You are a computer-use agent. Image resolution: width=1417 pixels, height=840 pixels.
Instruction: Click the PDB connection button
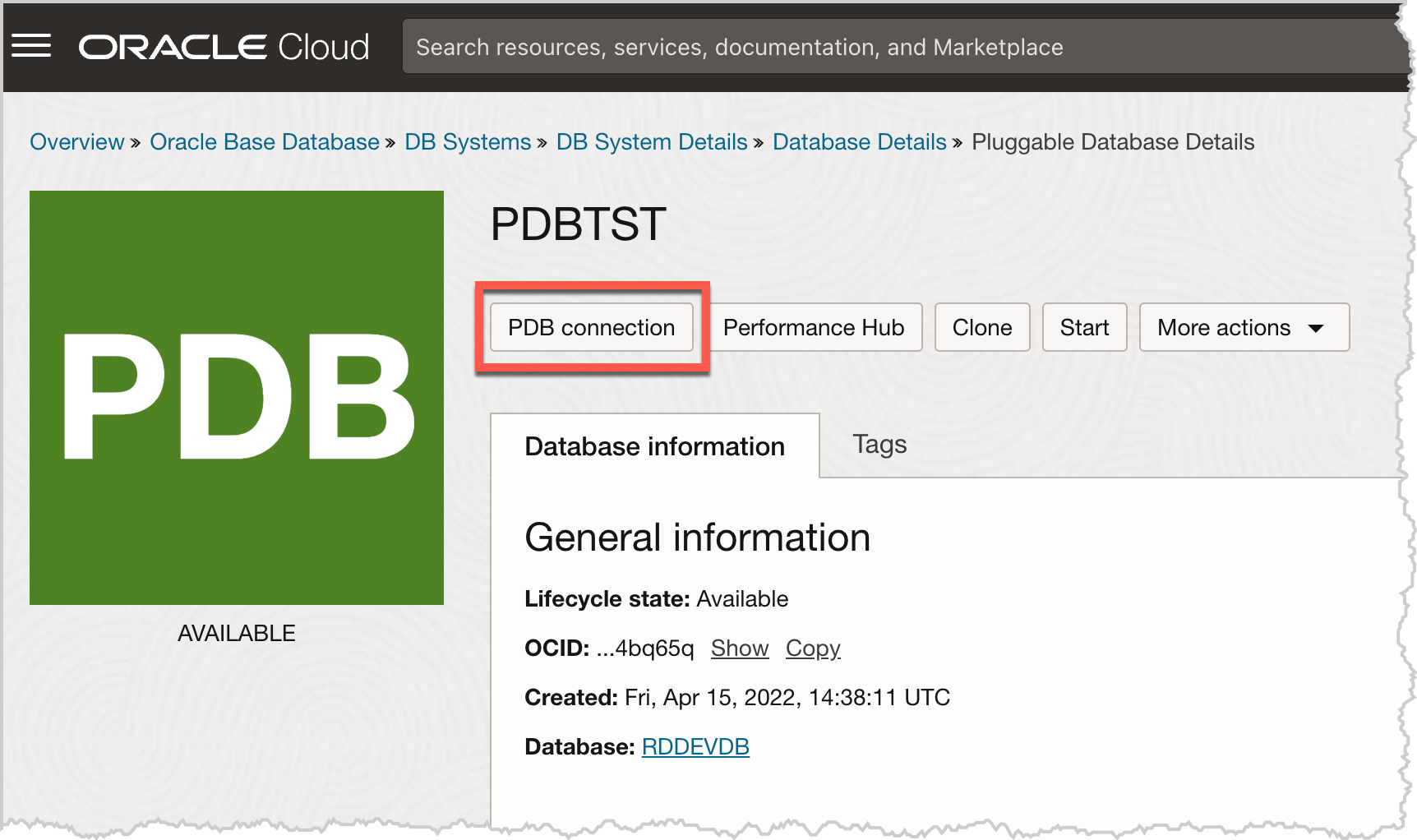(592, 327)
